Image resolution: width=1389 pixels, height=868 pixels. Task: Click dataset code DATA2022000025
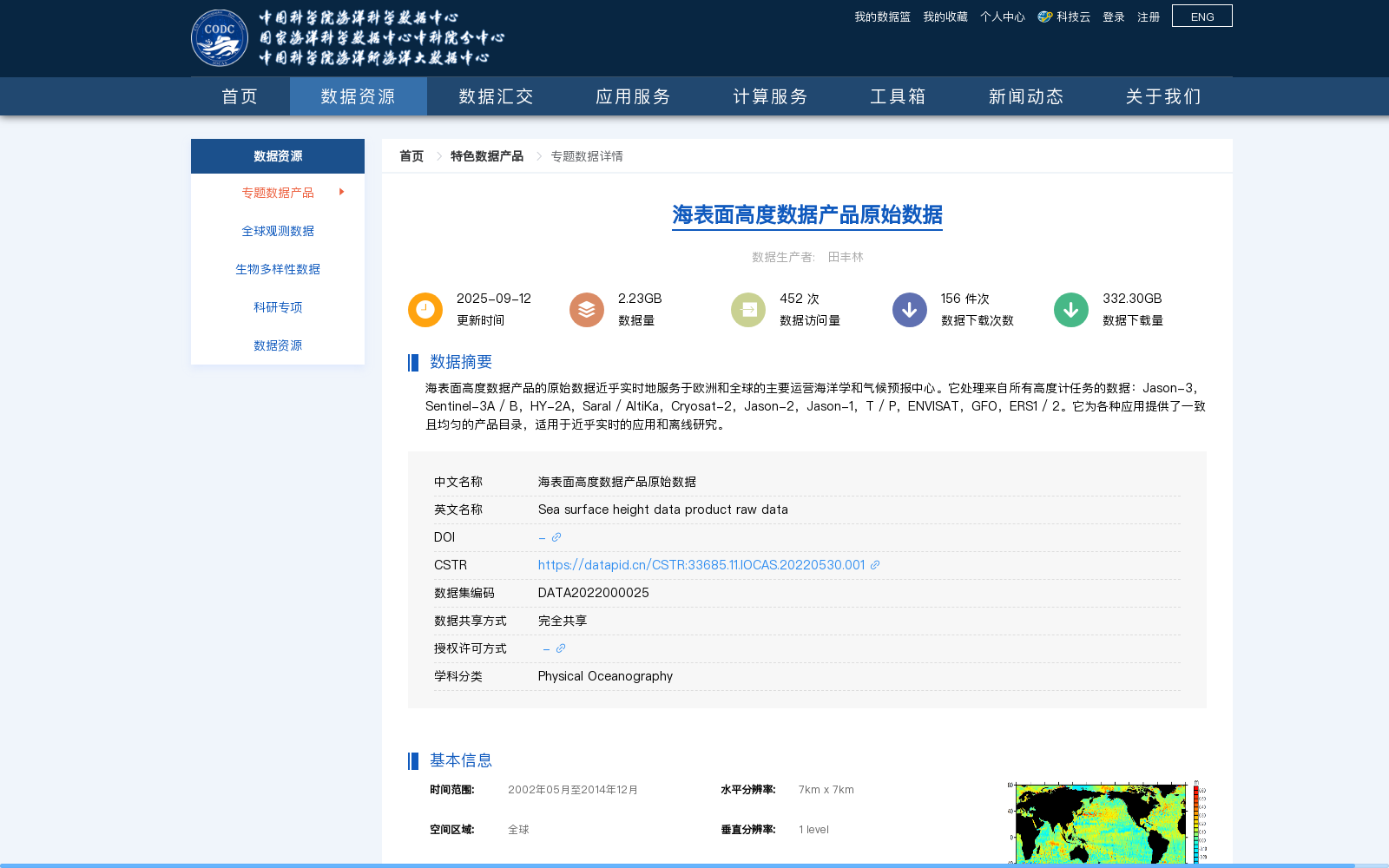point(594,593)
